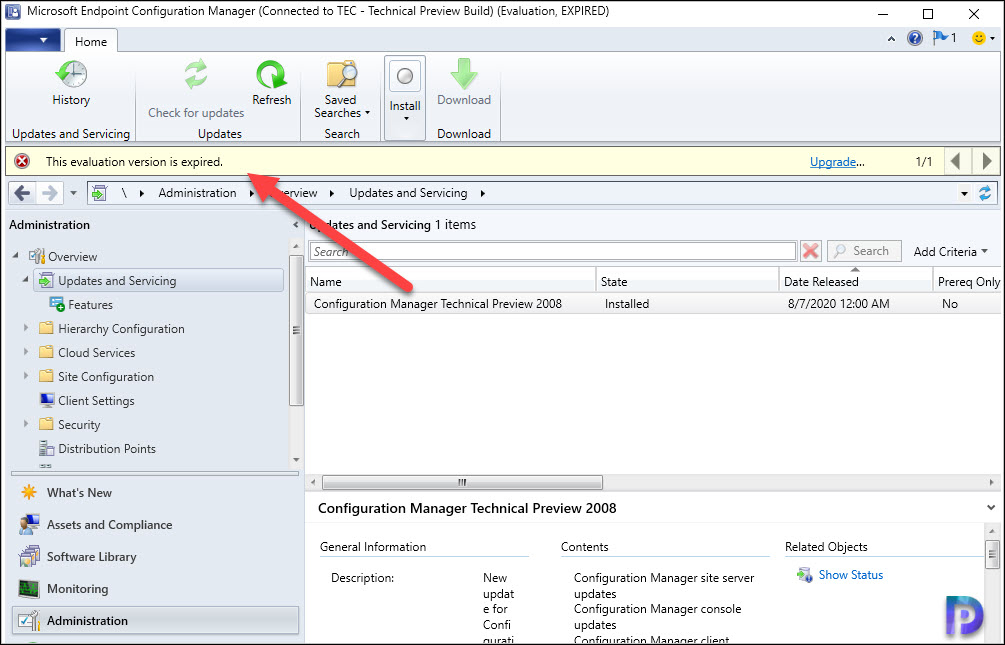Open the Features tree node
The height and width of the screenshot is (645, 1005).
pyautogui.click(x=90, y=305)
